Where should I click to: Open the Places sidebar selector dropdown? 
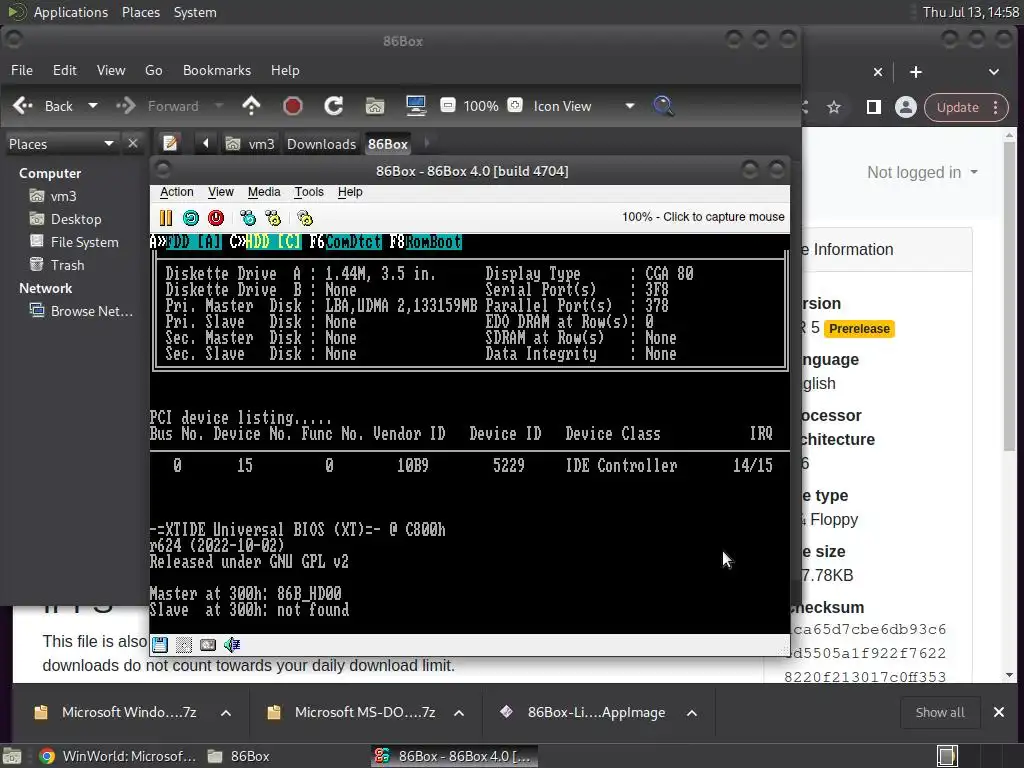[61, 144]
